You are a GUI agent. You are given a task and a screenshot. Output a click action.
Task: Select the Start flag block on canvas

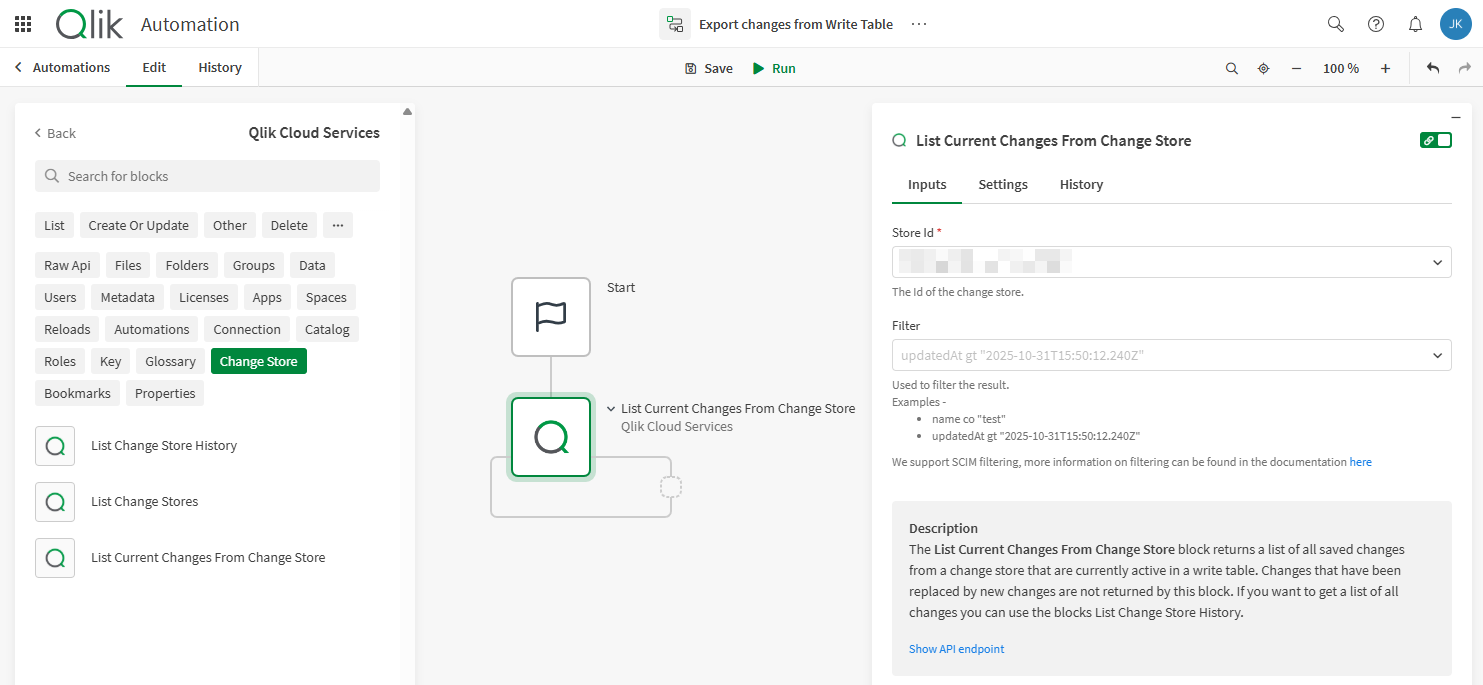coord(551,317)
